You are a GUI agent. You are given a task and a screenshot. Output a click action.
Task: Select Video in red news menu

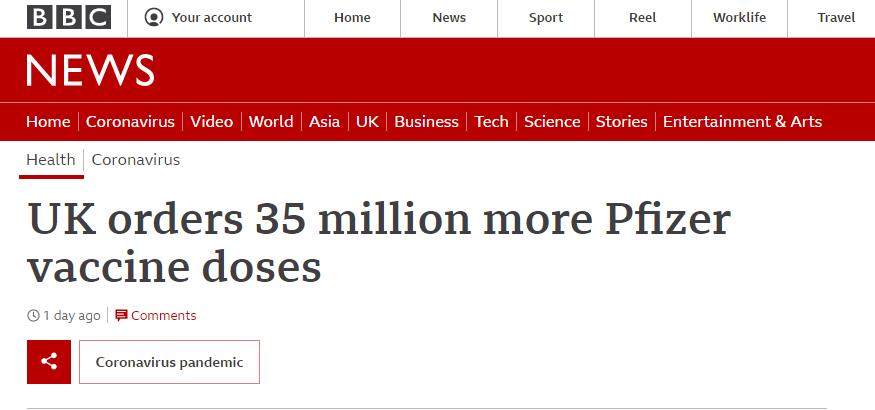click(x=211, y=122)
